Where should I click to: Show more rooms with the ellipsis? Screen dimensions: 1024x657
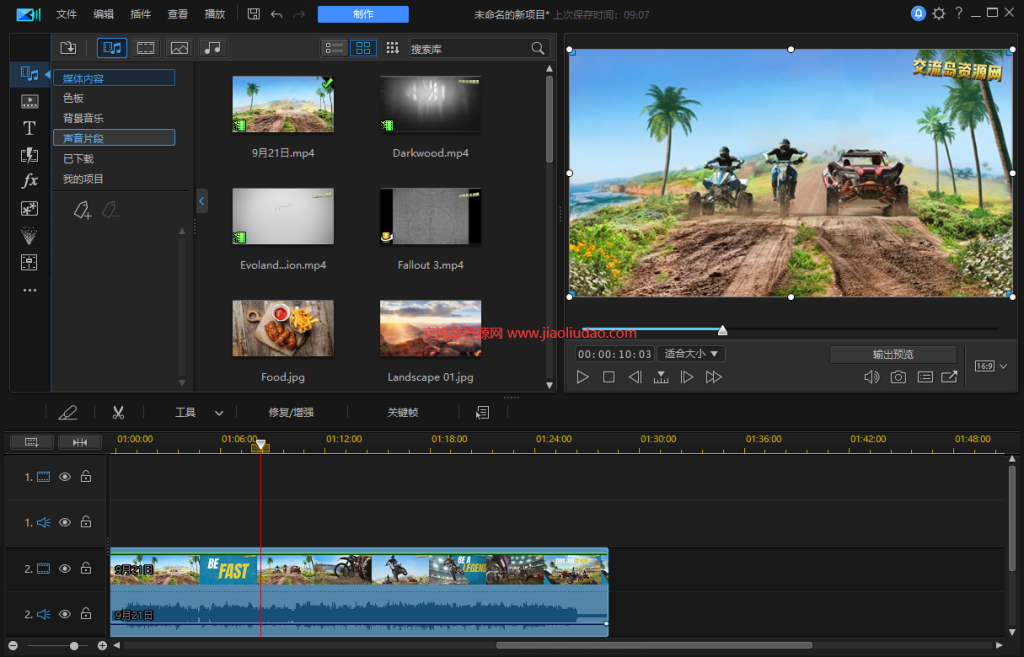(x=29, y=290)
